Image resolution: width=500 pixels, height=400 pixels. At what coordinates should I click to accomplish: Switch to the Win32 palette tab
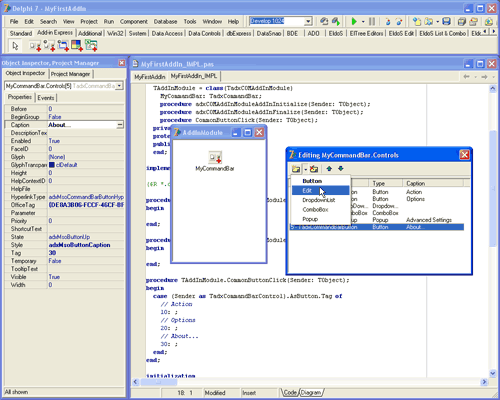tap(115, 33)
